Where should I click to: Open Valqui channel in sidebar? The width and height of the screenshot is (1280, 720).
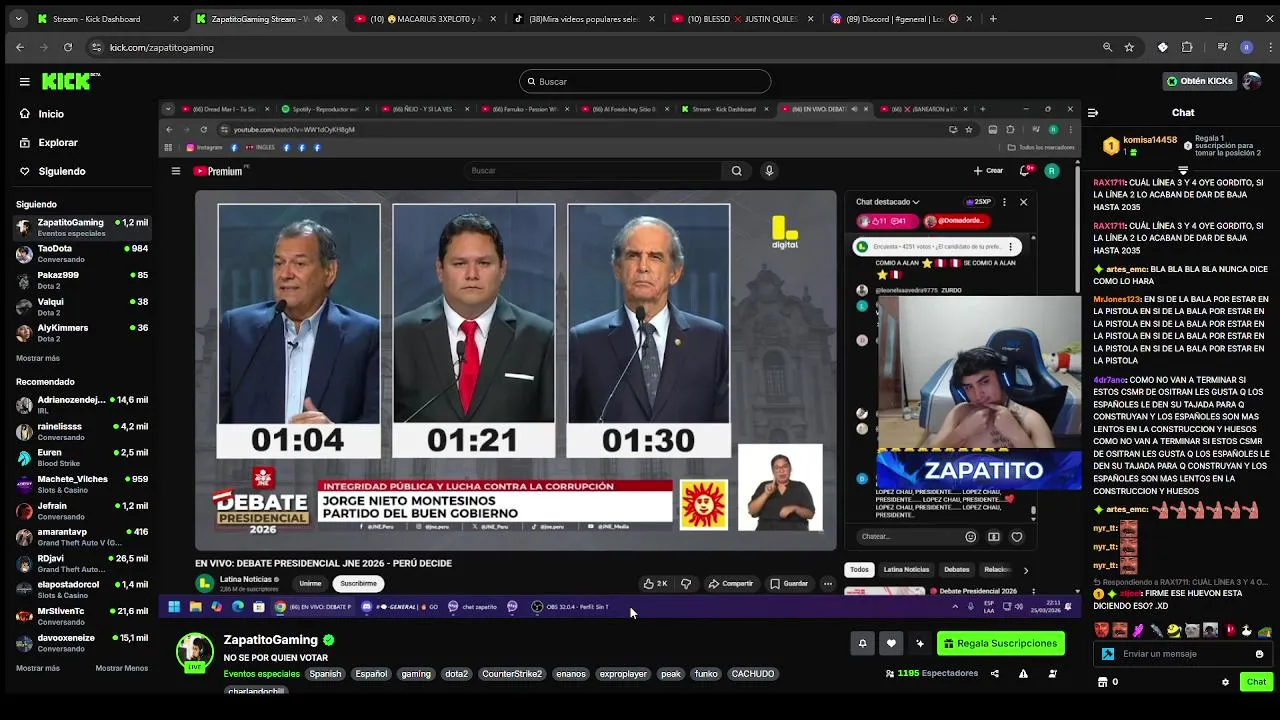tap(82, 306)
